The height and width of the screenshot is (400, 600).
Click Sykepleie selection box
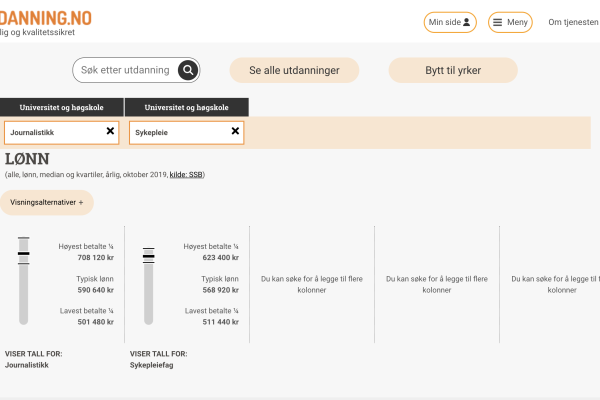(x=186, y=133)
